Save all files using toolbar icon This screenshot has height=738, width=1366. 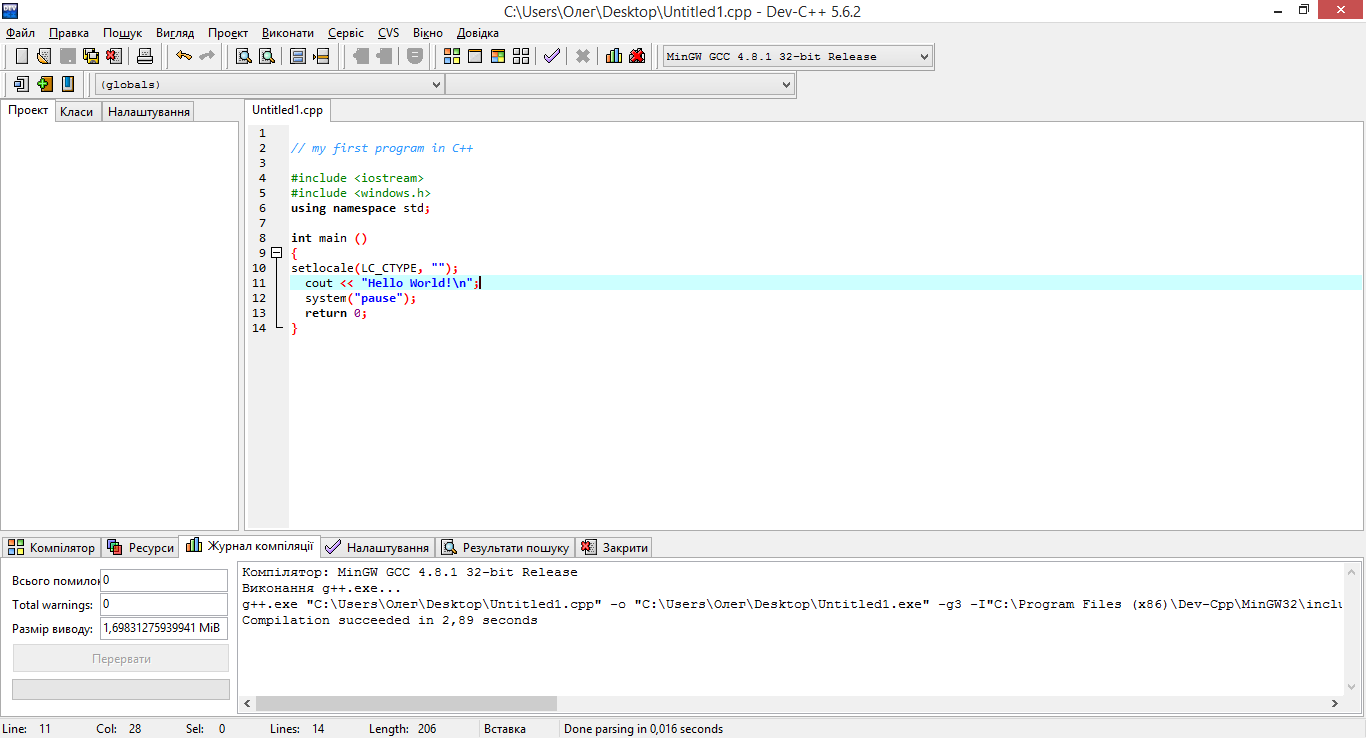coord(91,56)
